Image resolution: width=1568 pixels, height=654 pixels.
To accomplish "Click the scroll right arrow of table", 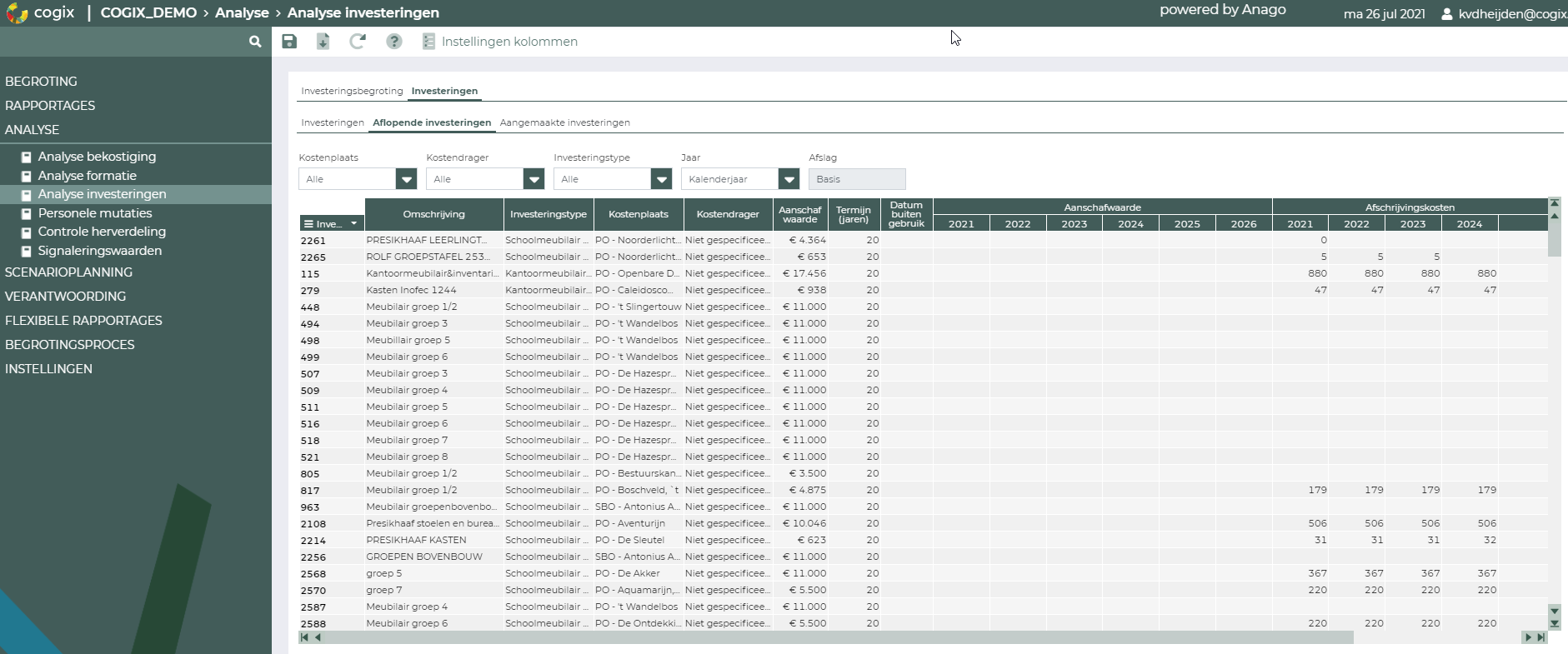I will coord(1528,637).
